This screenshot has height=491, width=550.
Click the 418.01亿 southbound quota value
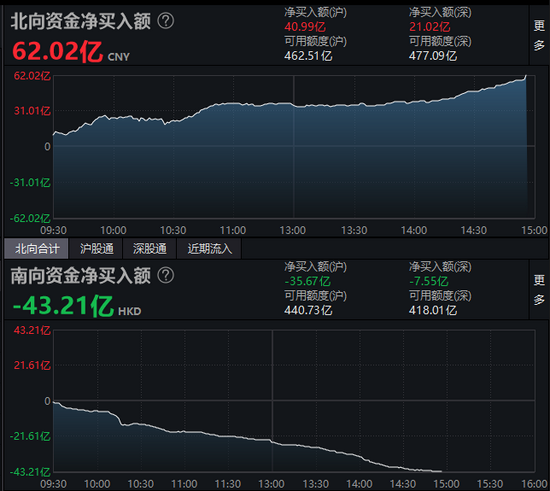click(433, 310)
